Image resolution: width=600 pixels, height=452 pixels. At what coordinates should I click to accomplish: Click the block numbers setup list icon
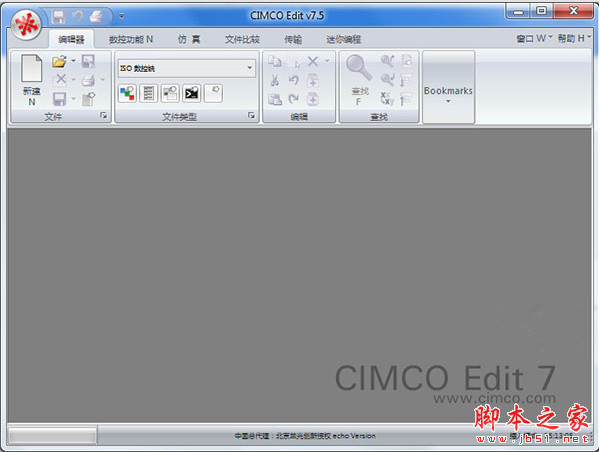tap(148, 93)
